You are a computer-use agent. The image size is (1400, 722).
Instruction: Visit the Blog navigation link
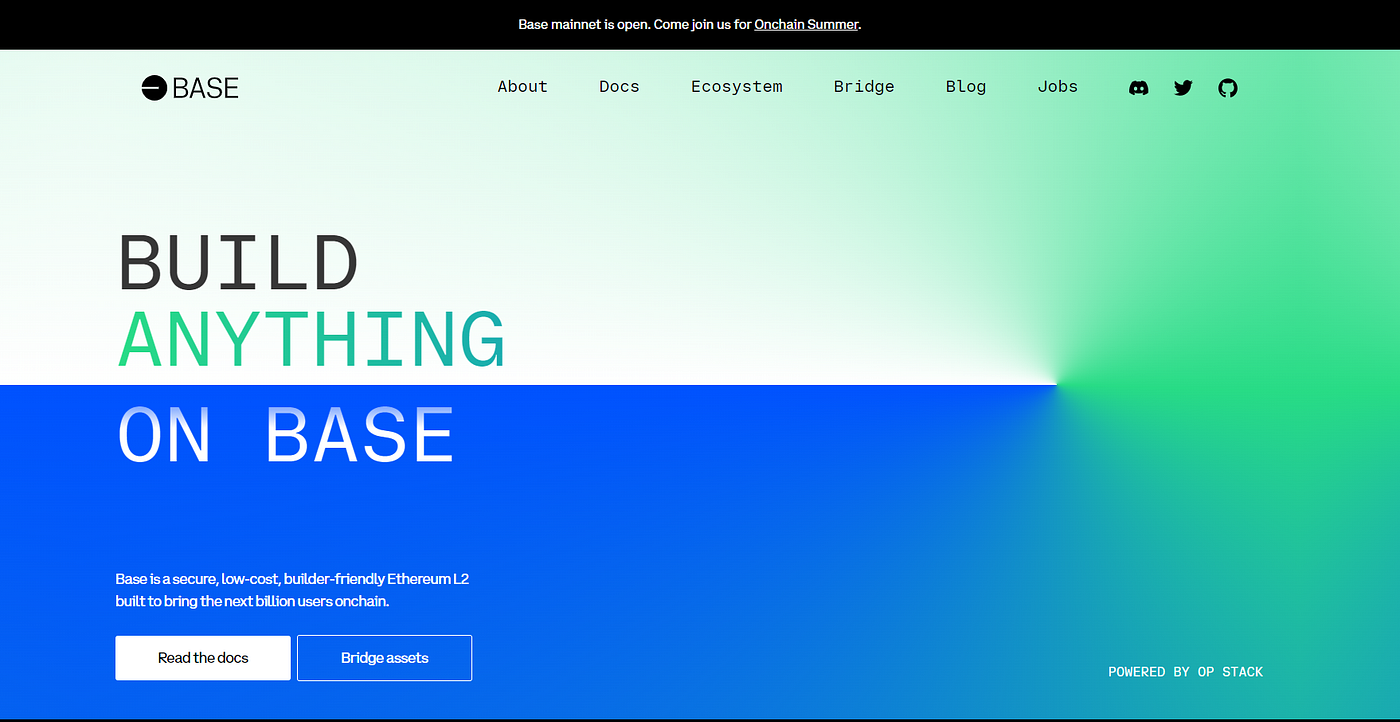click(966, 87)
